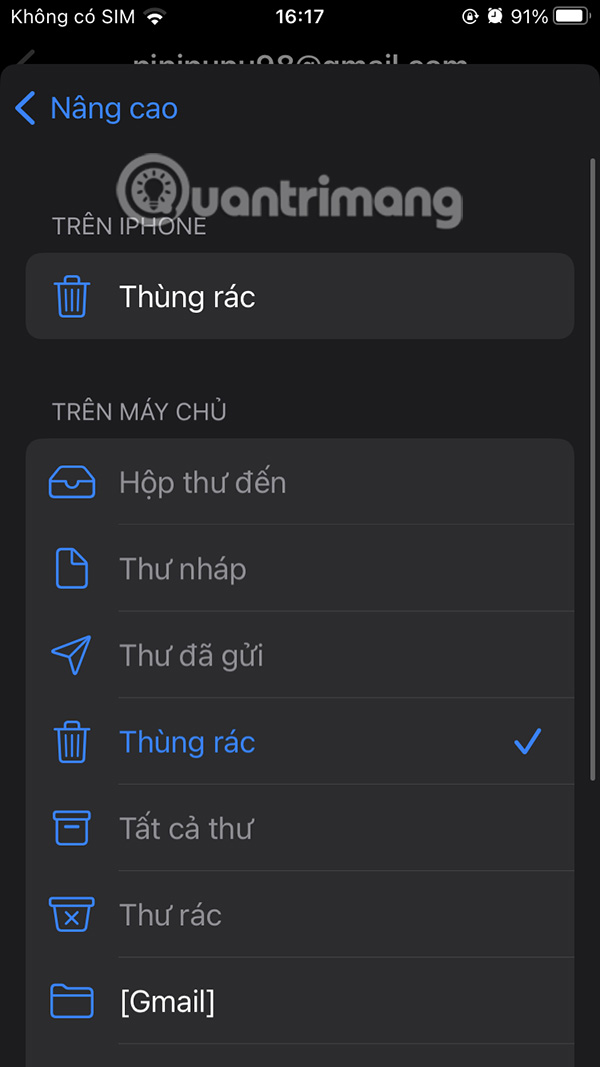Toggle the checkmark on Thùng rác row
The height and width of the screenshot is (1067, 600).
tap(527, 742)
